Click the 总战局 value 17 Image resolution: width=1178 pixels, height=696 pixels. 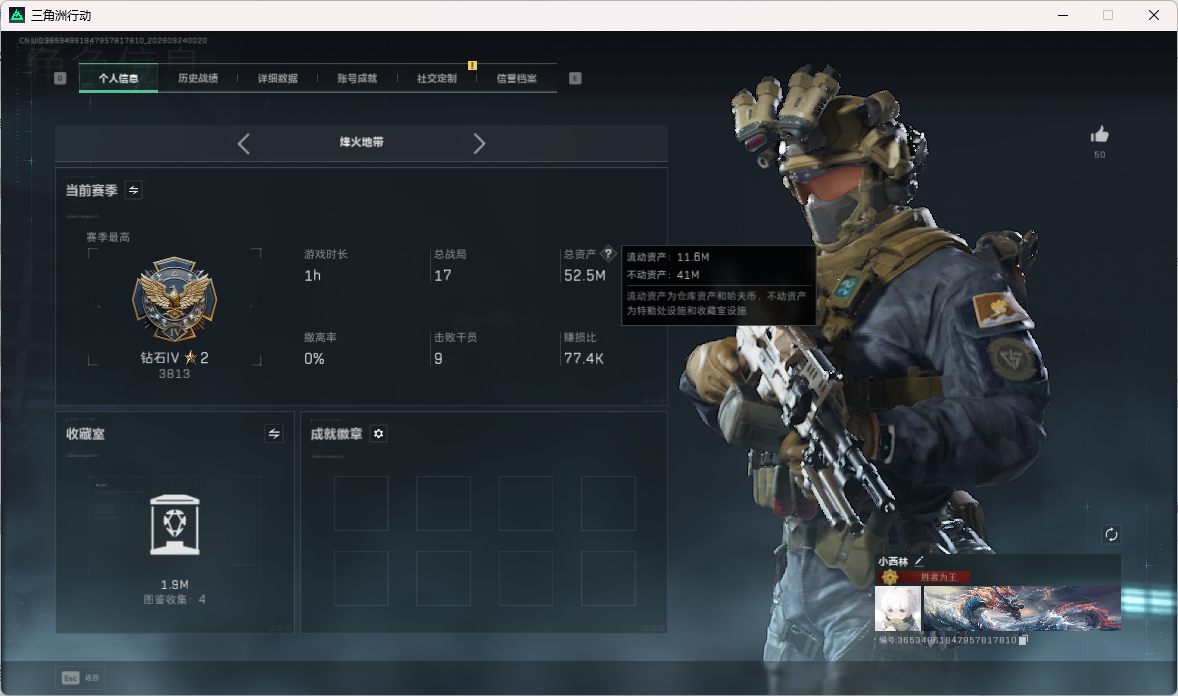(443, 276)
